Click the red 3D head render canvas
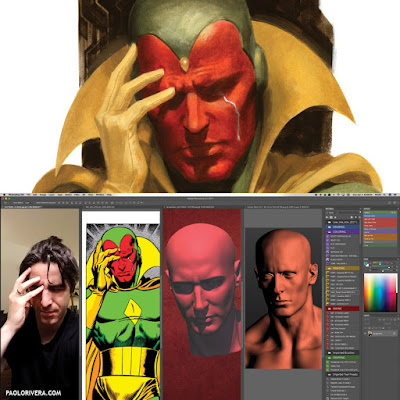The width and height of the screenshot is (400, 400). [202, 304]
